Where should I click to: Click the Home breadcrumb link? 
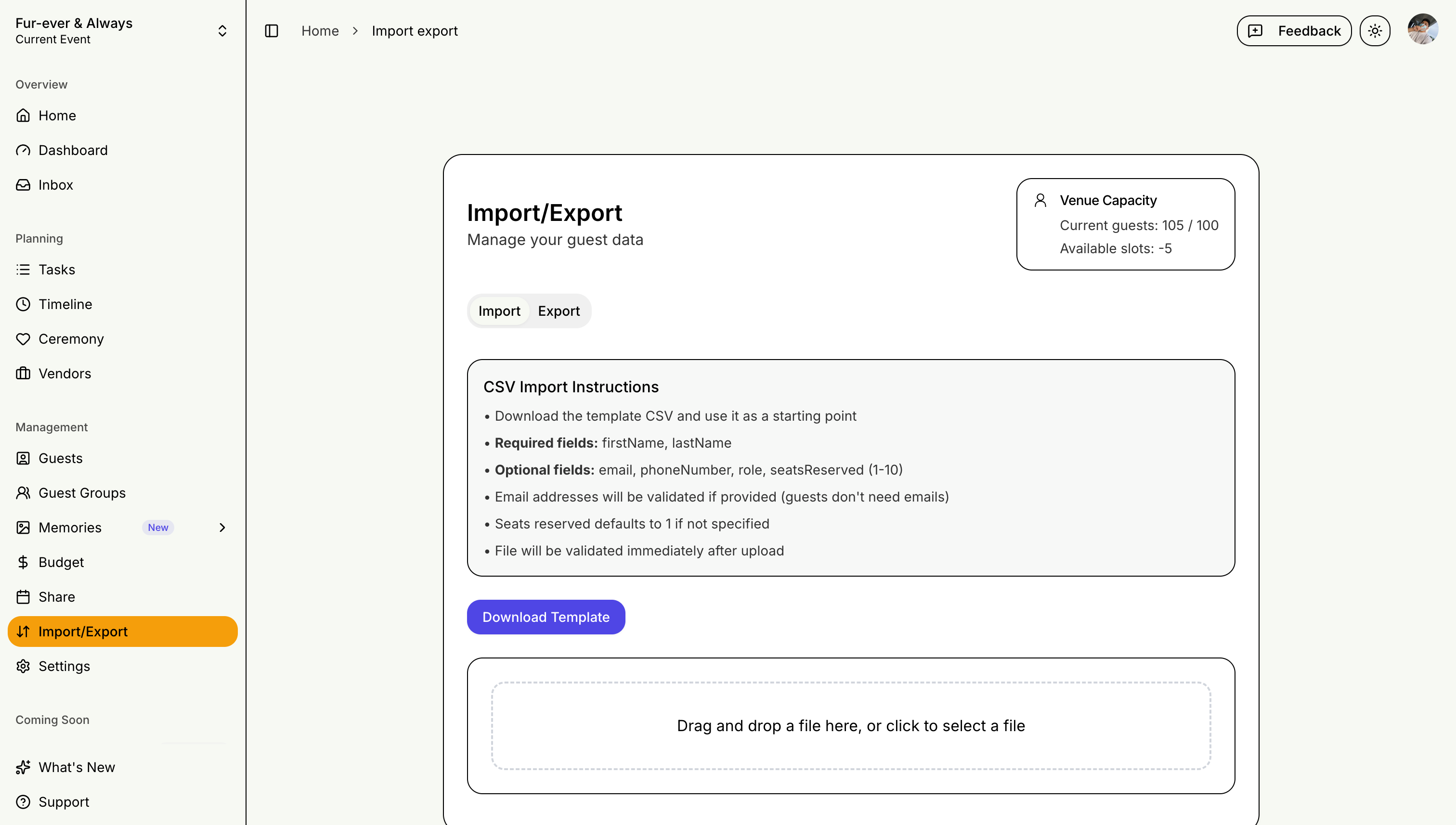(320, 31)
